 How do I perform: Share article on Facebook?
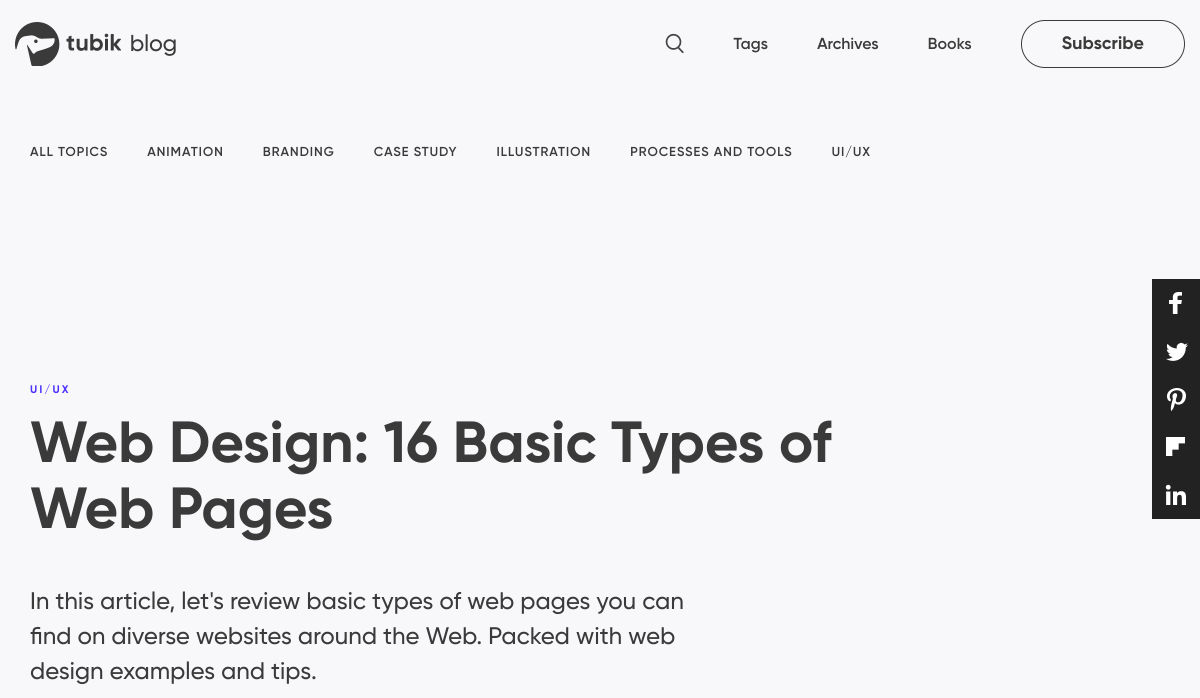coord(1176,303)
